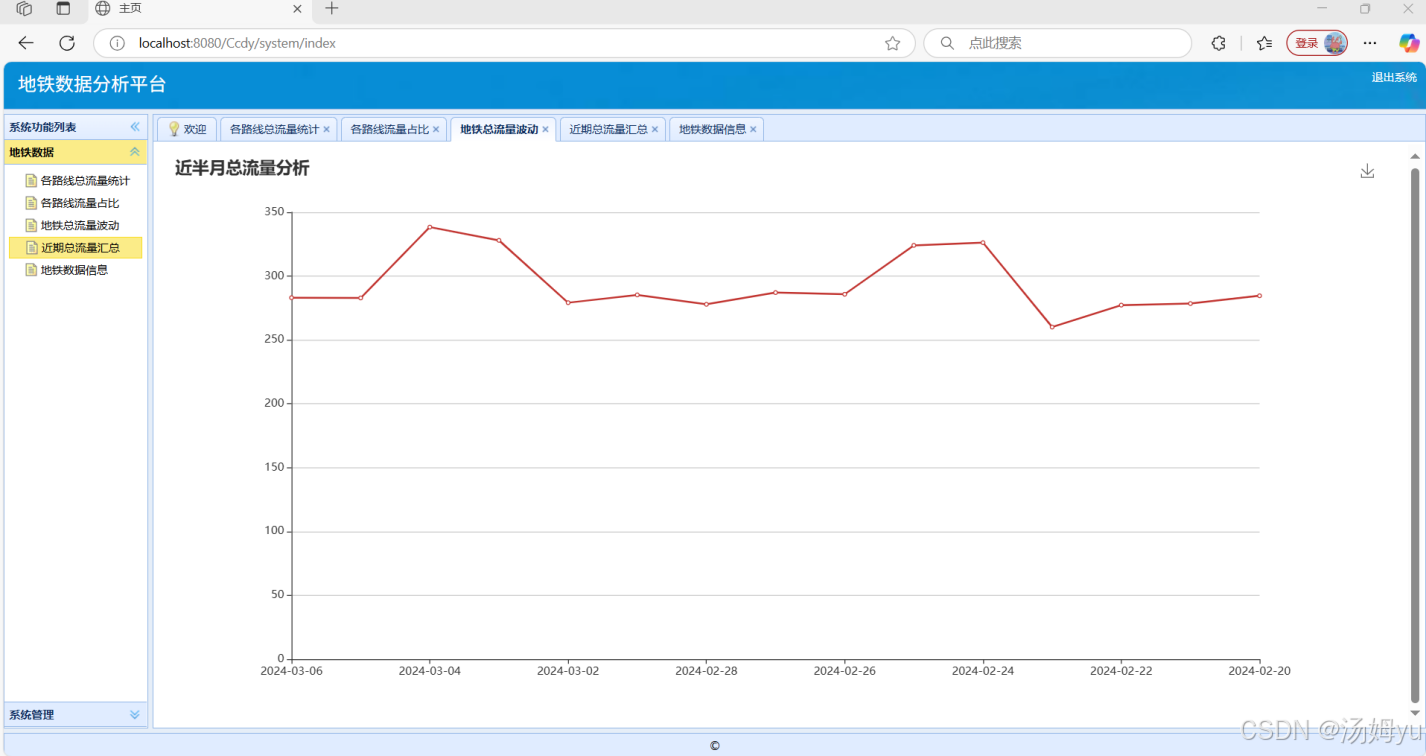
Task: Click the 近半月总流量分析 chart title
Action: (x=242, y=168)
